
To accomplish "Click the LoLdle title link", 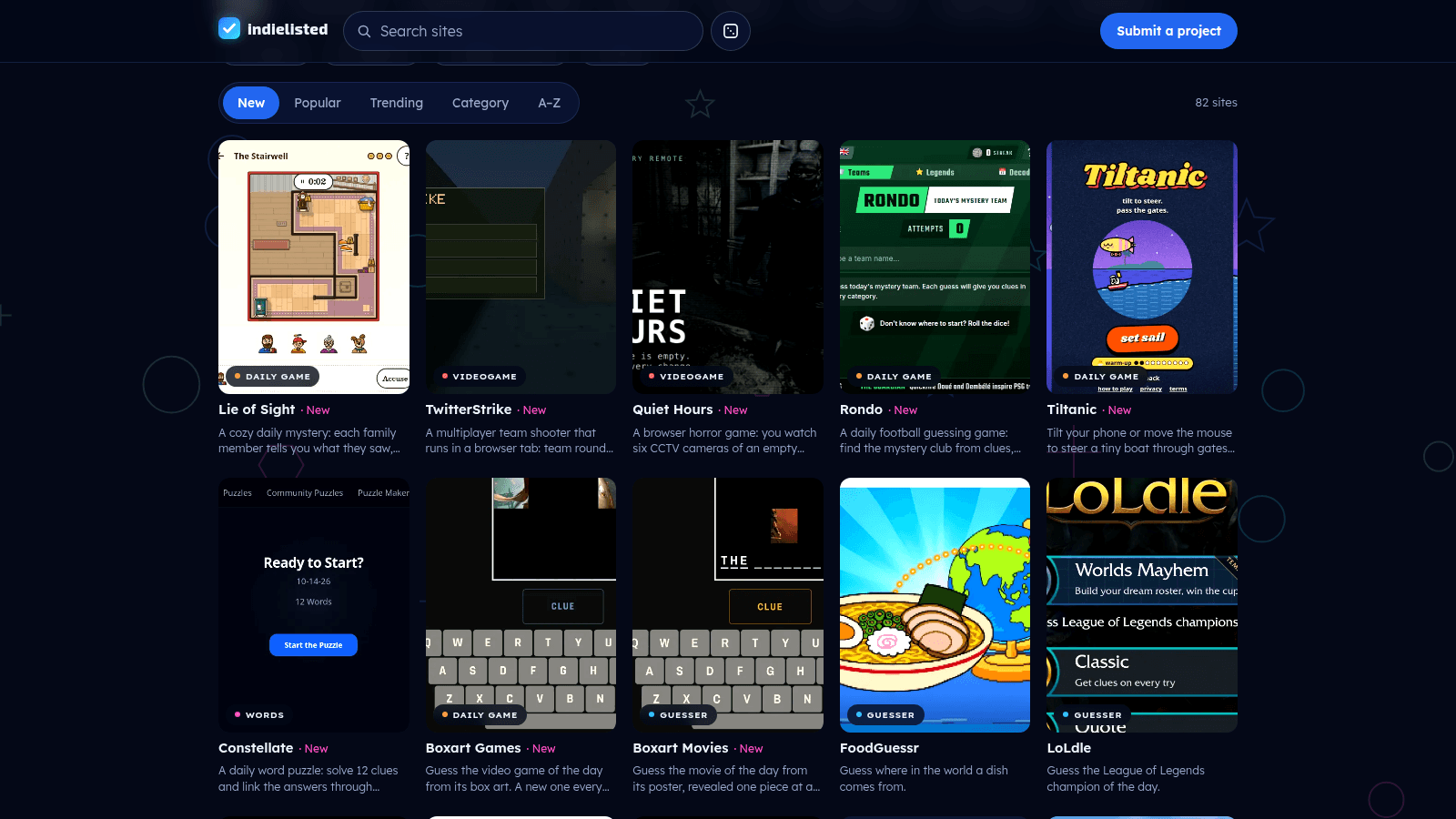I will [x=1068, y=748].
